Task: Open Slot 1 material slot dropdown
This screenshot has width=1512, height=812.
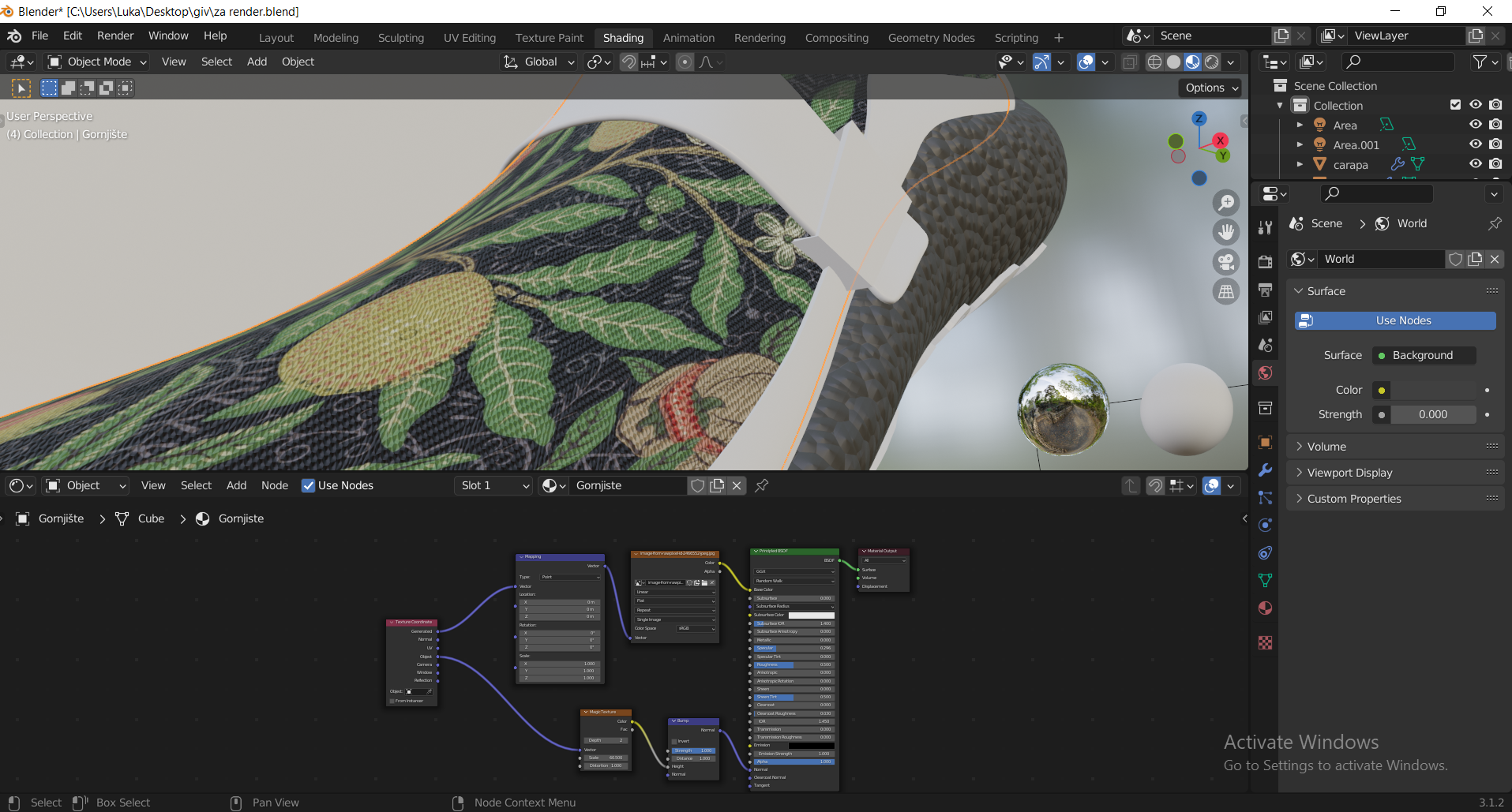Action: click(x=494, y=485)
